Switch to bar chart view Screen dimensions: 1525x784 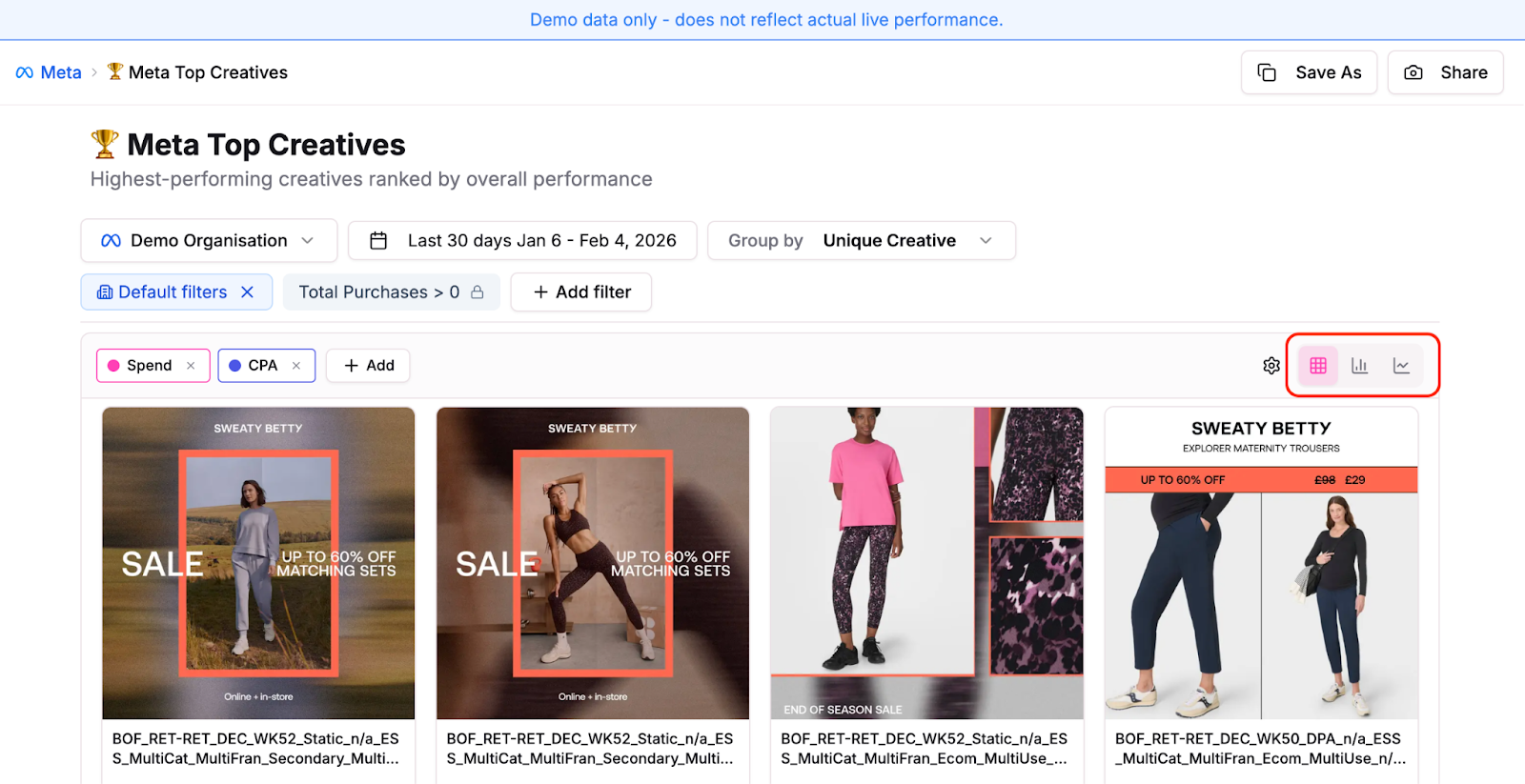coord(1359,366)
